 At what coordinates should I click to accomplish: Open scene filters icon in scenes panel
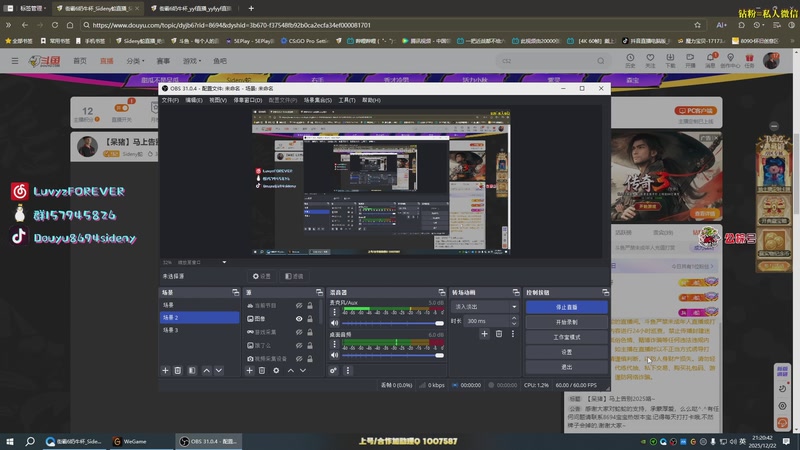pyautogui.click(x=192, y=370)
